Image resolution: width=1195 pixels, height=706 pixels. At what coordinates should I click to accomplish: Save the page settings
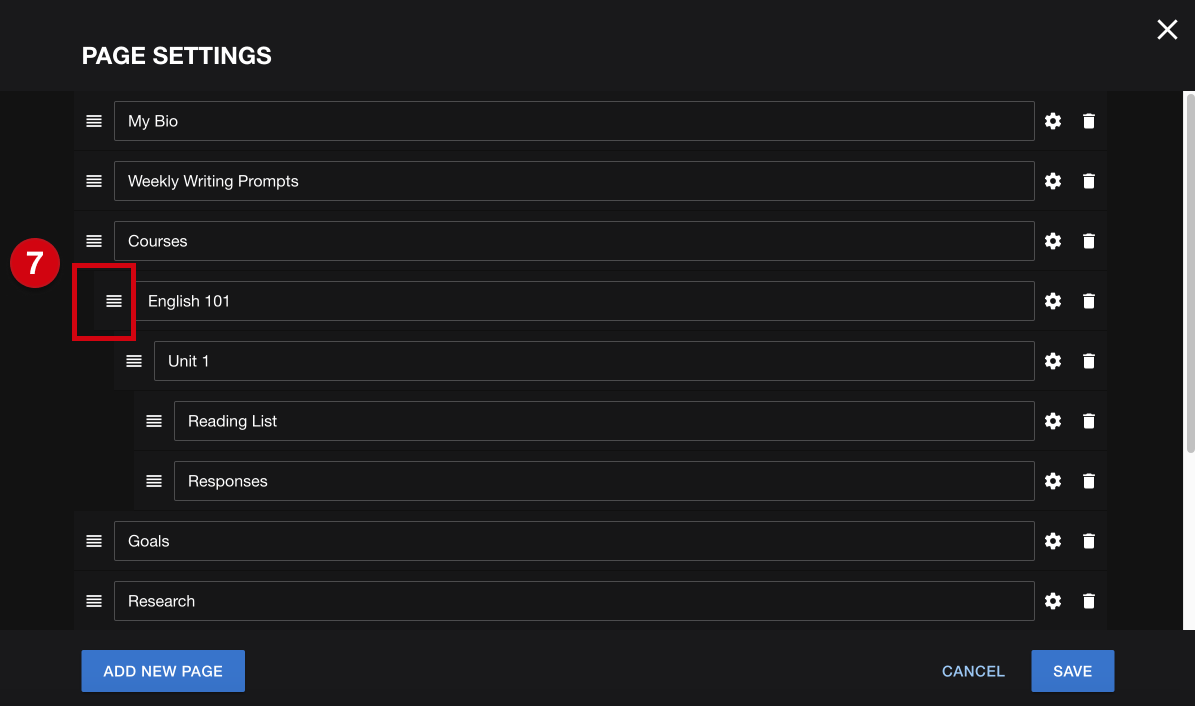coord(1072,671)
